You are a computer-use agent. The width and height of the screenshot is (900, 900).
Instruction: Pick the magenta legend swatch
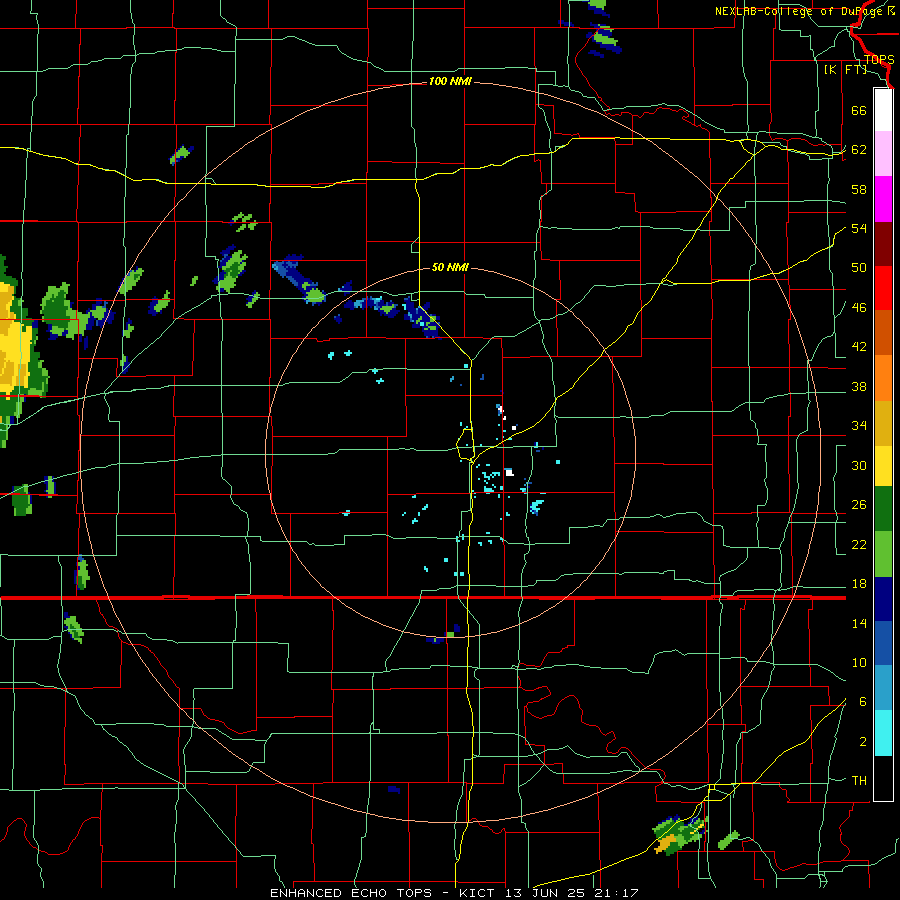coord(883,199)
